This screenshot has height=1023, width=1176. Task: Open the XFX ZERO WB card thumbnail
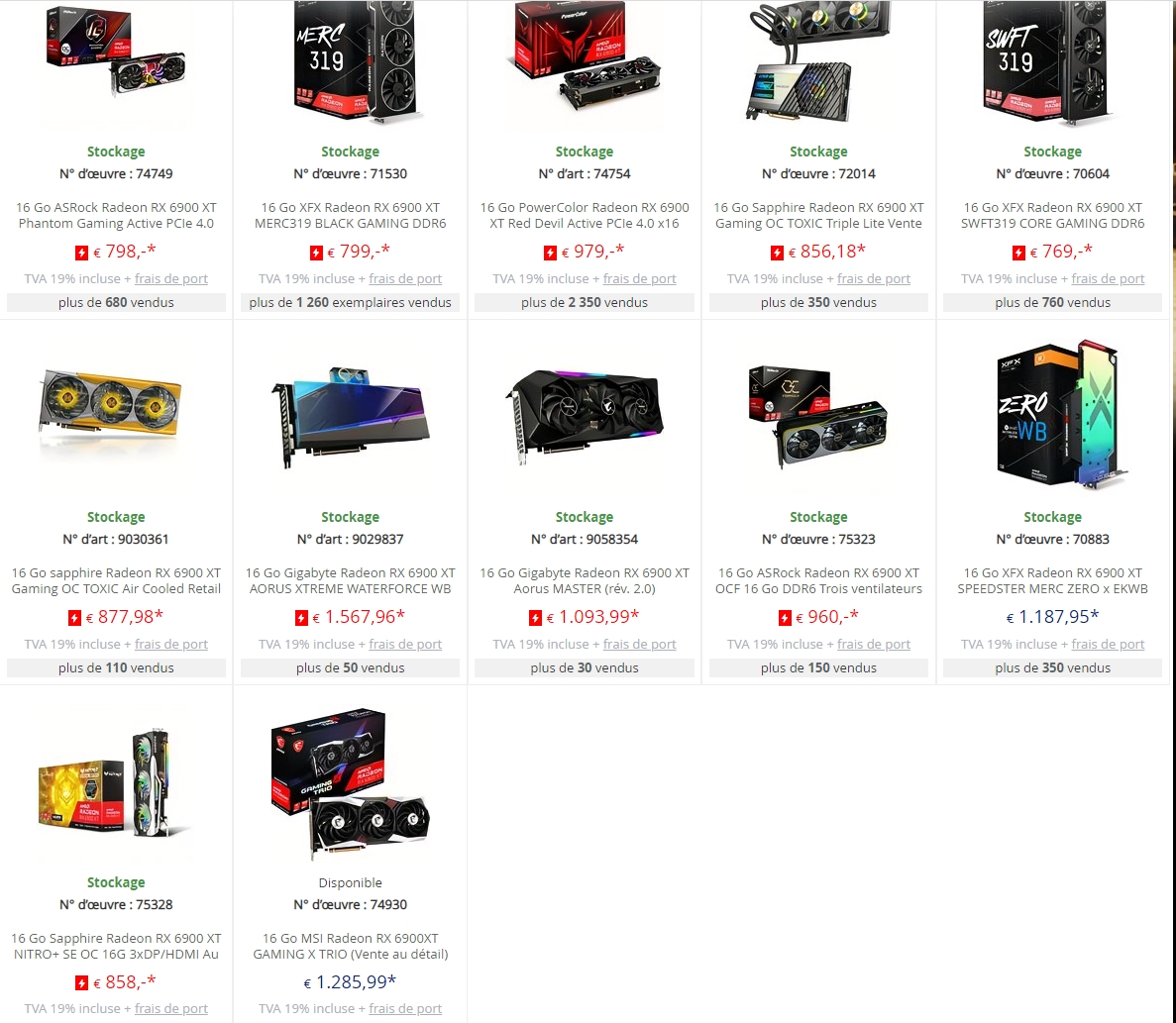click(1052, 414)
